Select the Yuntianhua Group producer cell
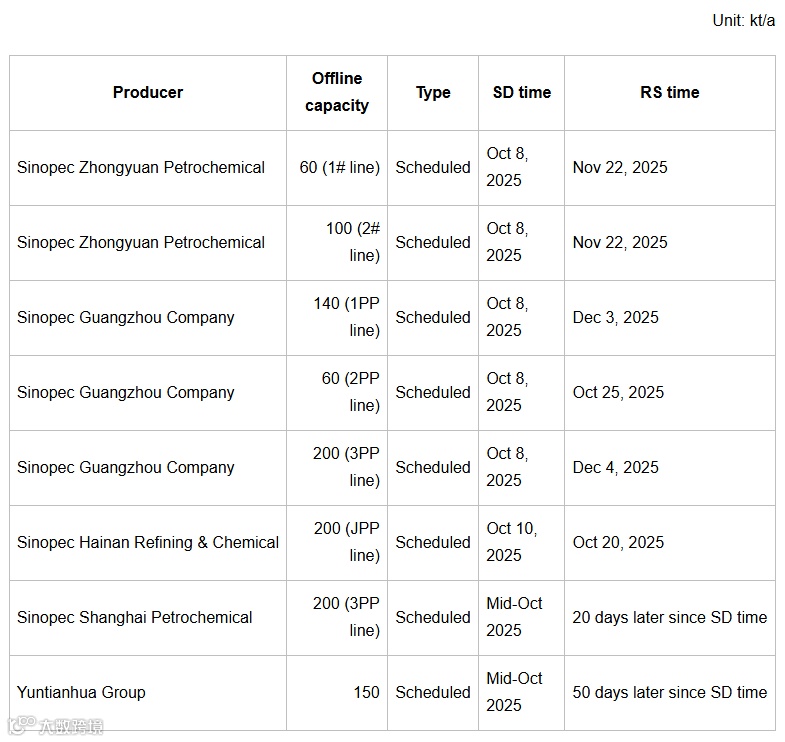This screenshot has height=742, width=785. (81, 692)
